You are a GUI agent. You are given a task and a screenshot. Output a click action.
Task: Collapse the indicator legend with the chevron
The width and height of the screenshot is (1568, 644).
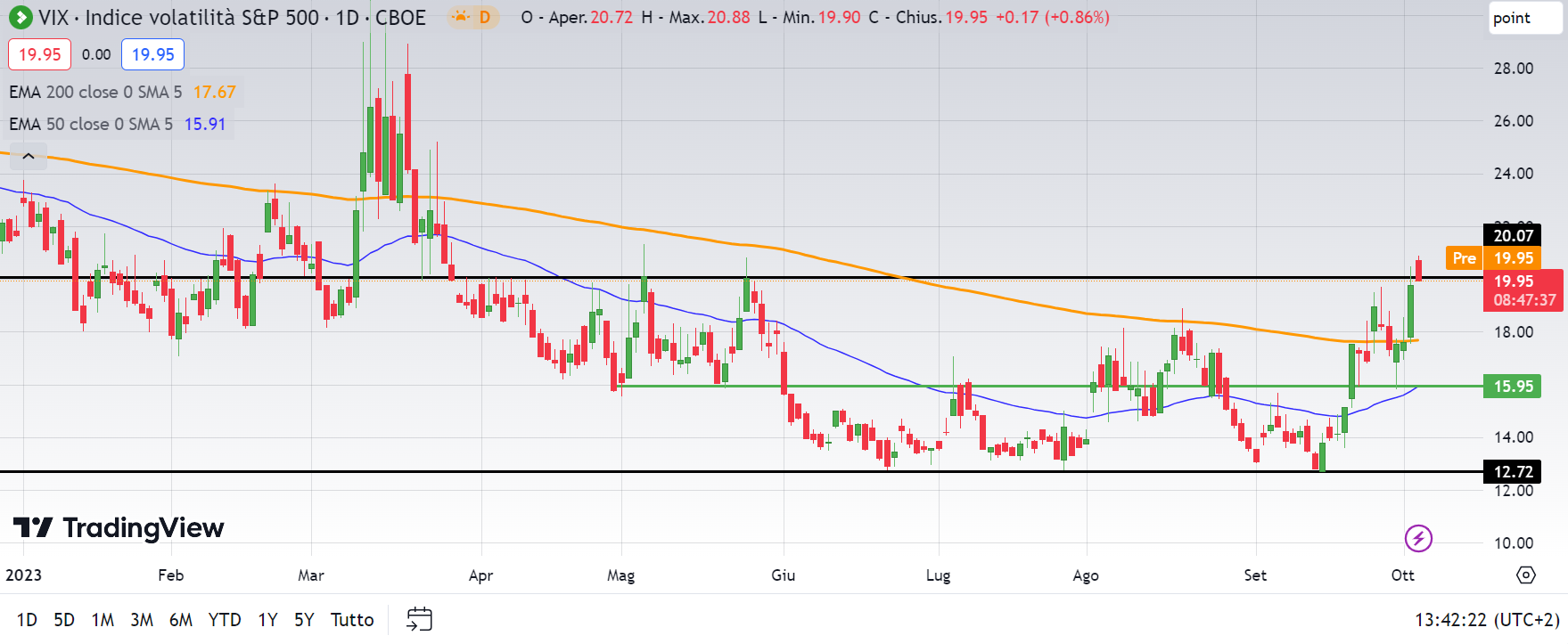pos(29,157)
